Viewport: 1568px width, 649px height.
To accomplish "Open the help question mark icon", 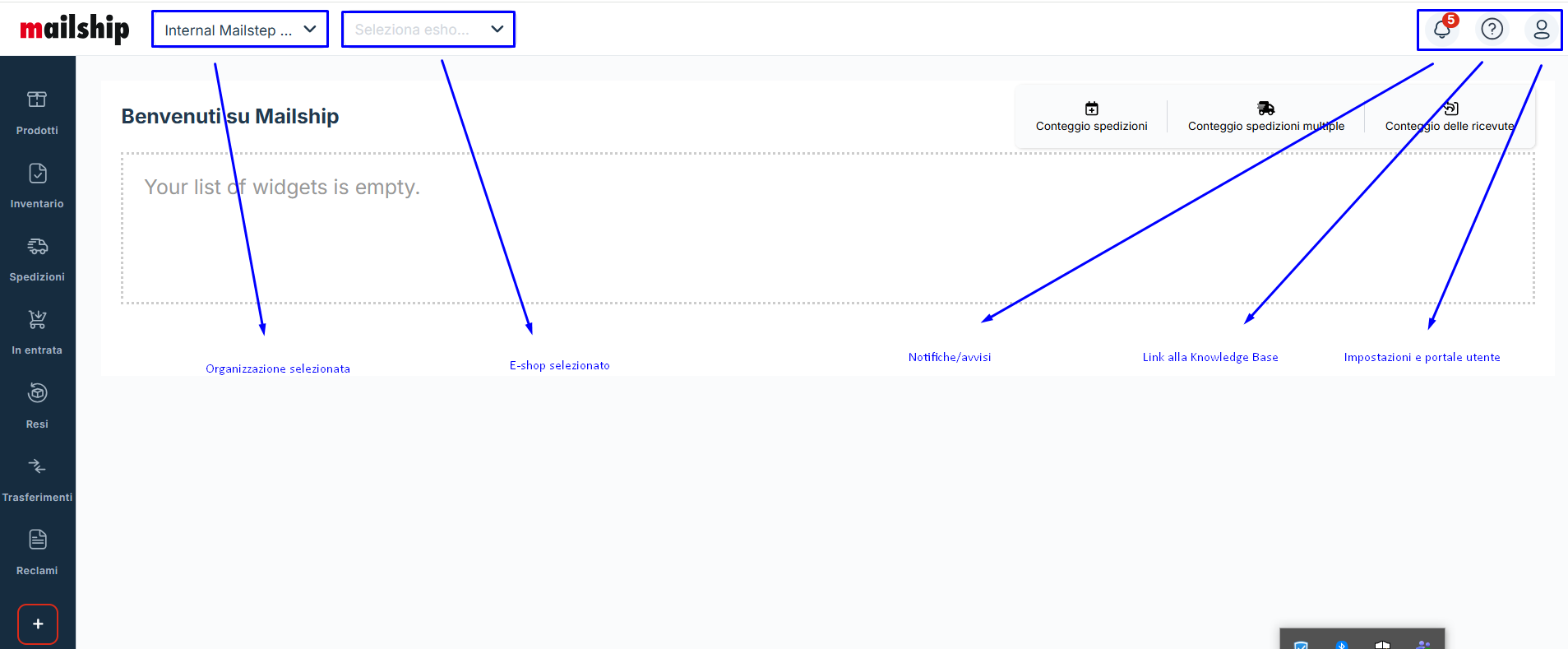I will [x=1492, y=30].
